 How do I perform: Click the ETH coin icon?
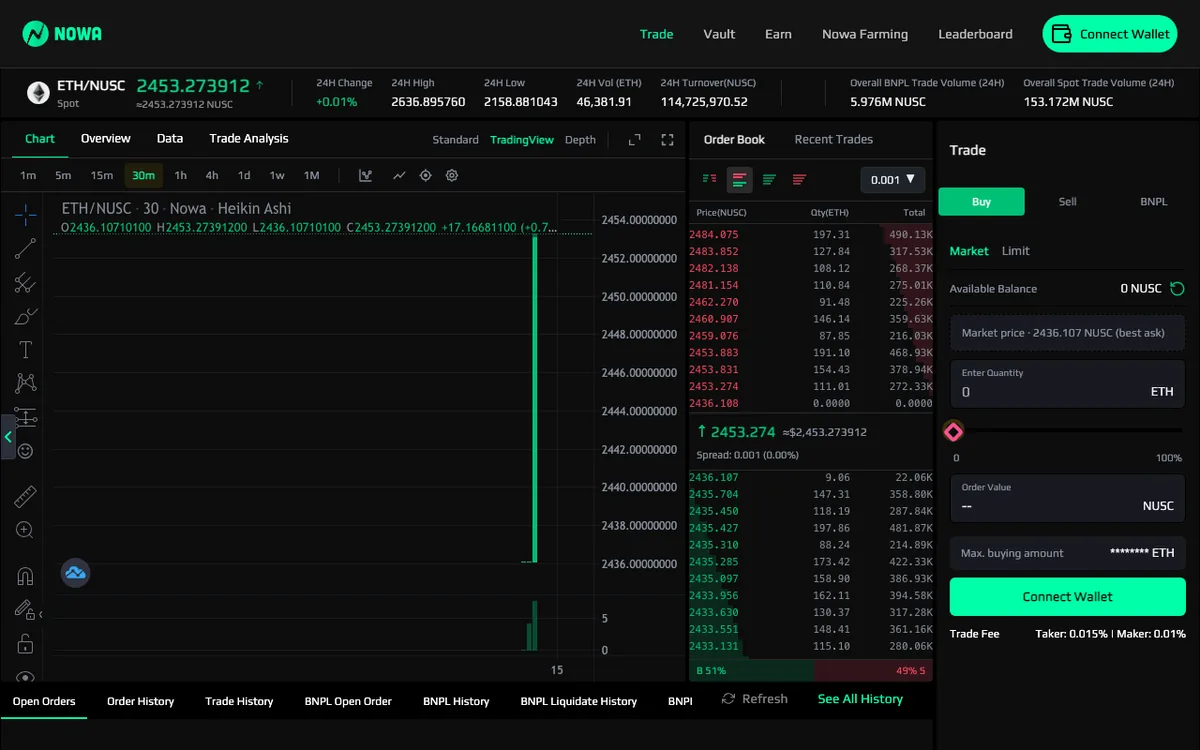38,93
